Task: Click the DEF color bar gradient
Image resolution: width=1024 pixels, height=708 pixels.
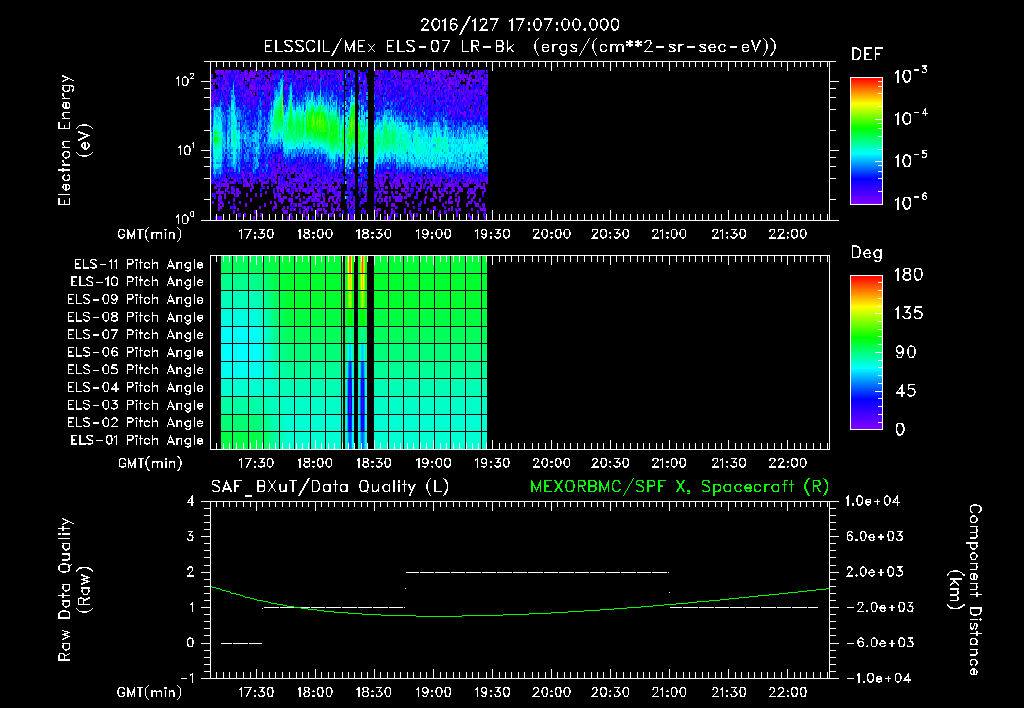Action: (x=866, y=141)
